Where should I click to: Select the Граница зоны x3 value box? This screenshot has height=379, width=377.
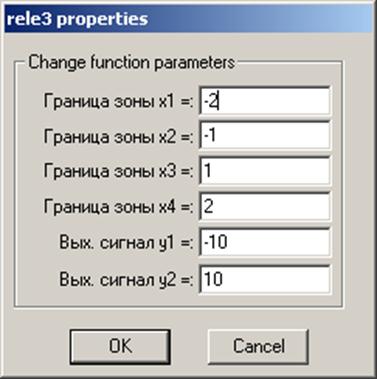pos(265,171)
